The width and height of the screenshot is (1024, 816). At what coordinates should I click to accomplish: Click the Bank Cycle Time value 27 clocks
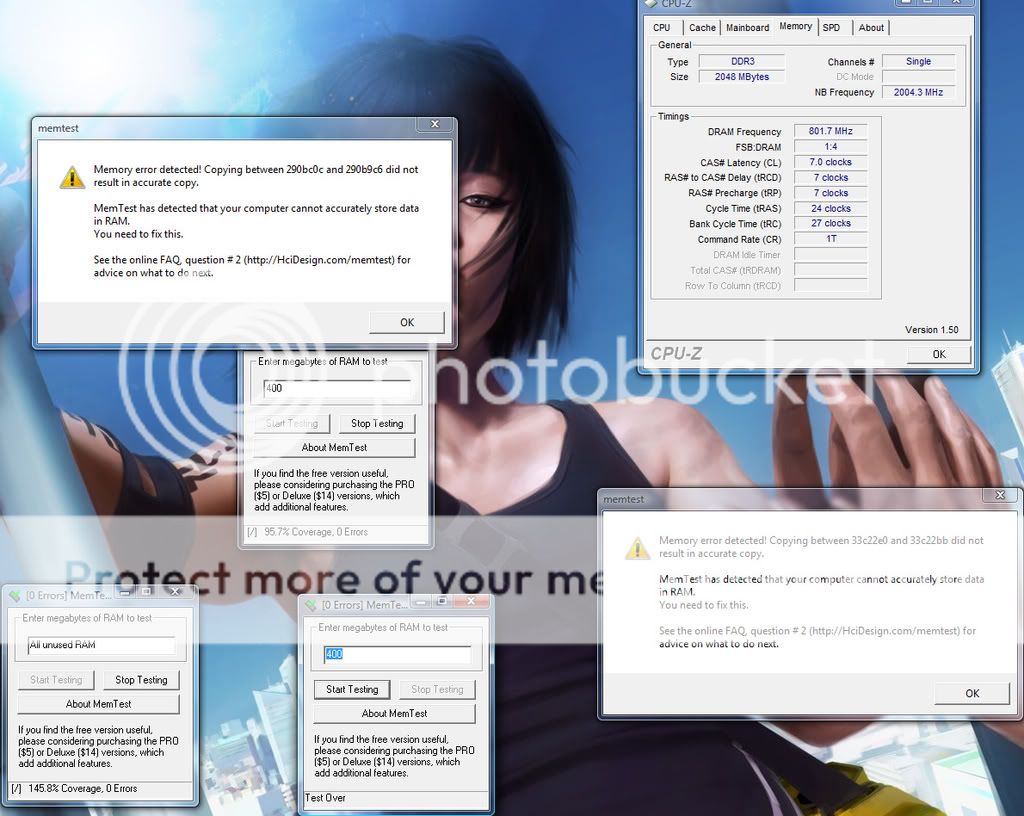click(x=831, y=223)
